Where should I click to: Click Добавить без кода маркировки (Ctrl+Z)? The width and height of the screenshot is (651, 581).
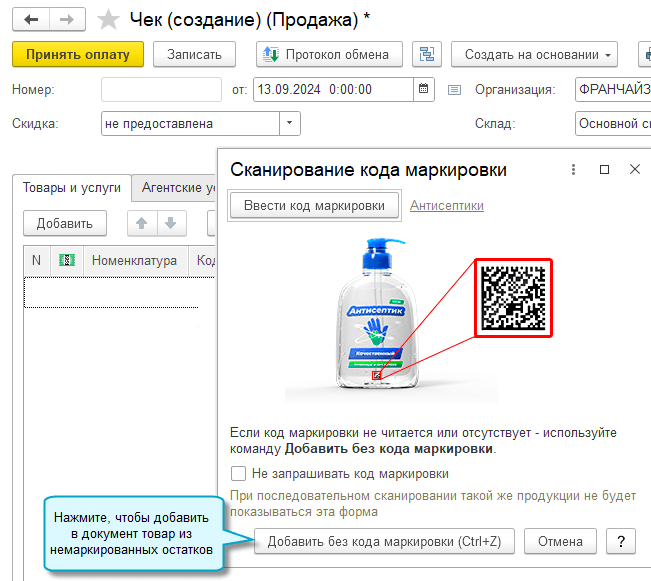[384, 542]
